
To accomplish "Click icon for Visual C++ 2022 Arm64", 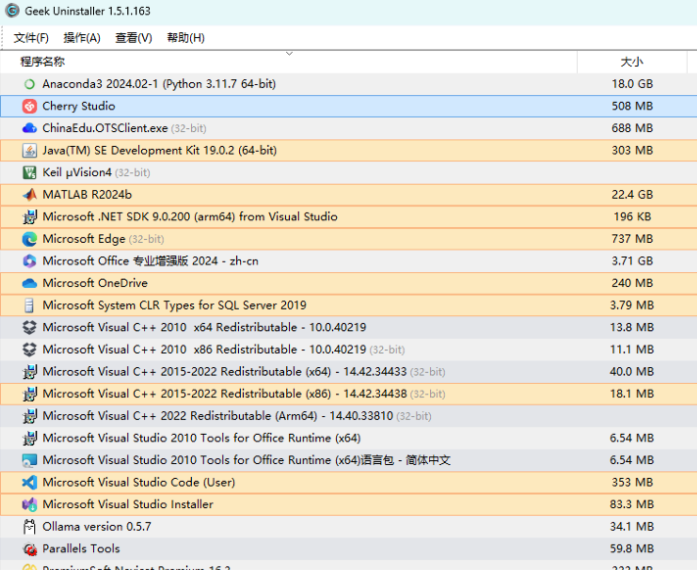I will (29, 417).
